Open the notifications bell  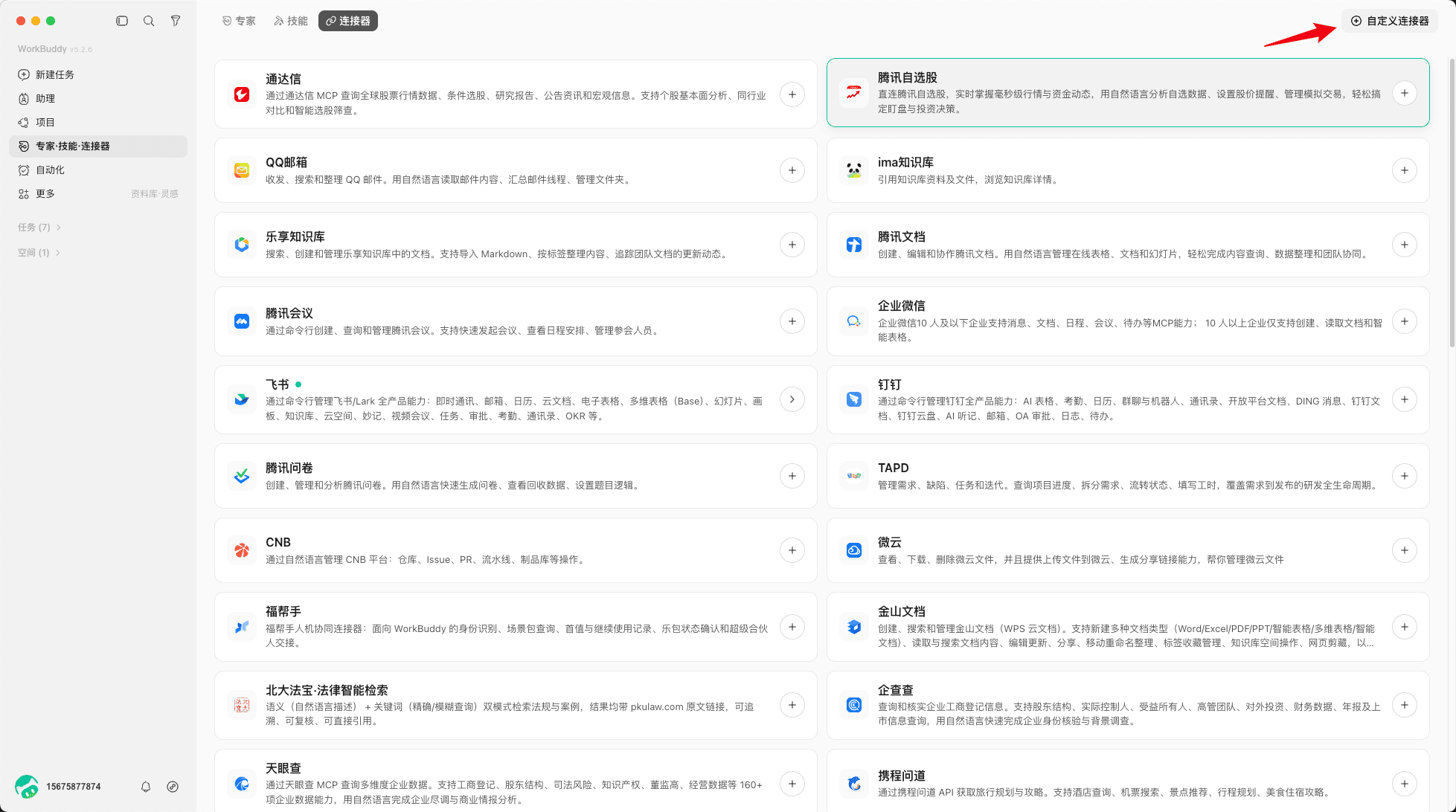tap(146, 787)
